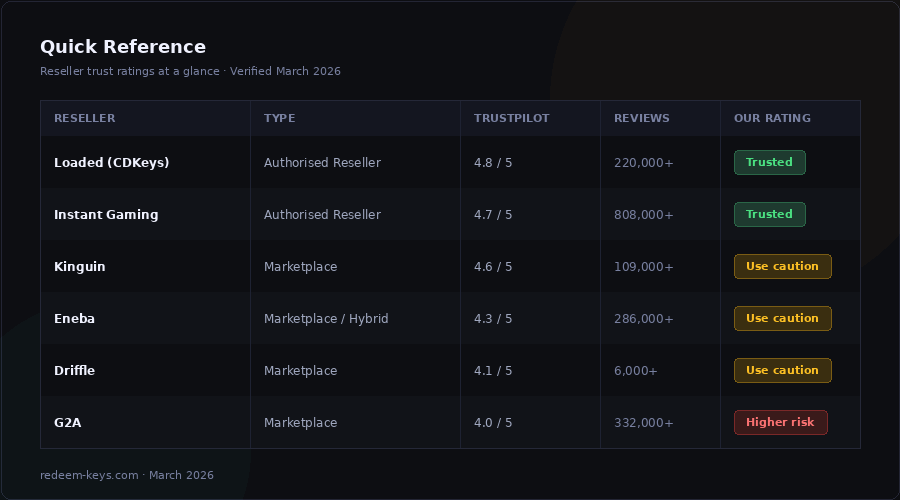Click the Our Rating column header
Viewport: 900px width, 500px height.
(772, 118)
